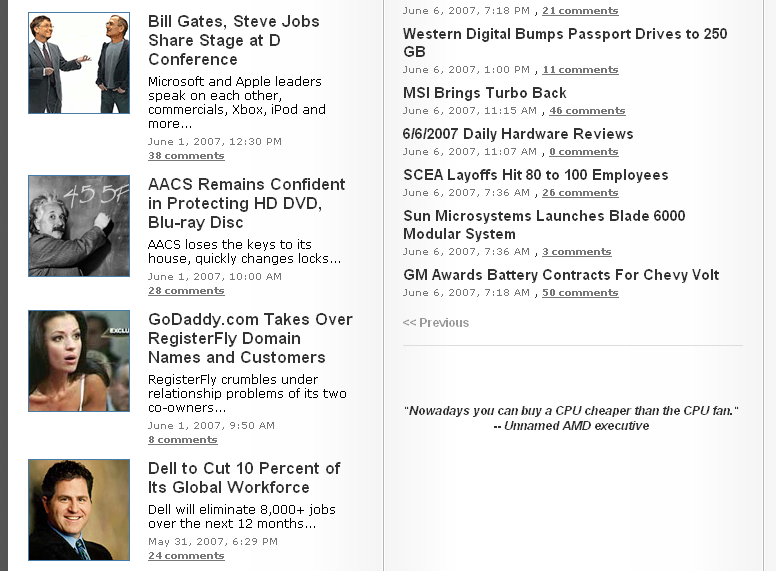Open 'Bill Gates, Steve Jobs Share Stage' headline
Screen dimensions: 776x571
[234, 40]
